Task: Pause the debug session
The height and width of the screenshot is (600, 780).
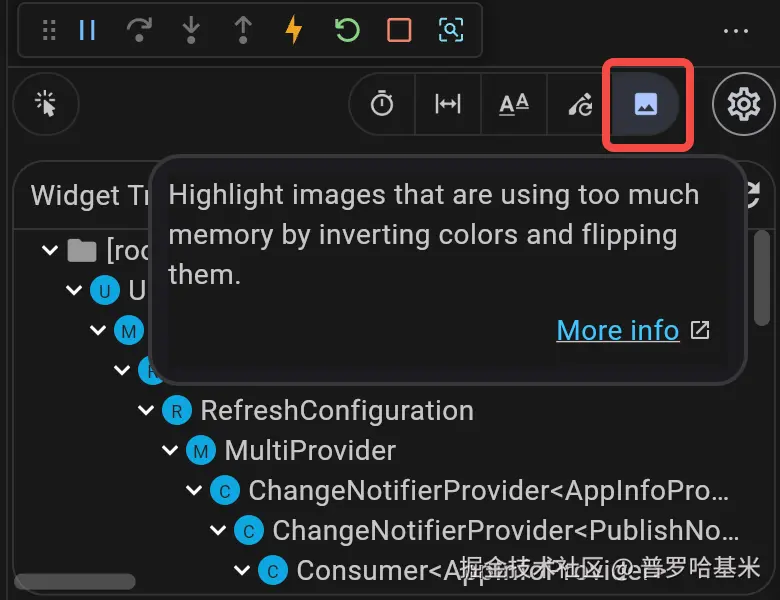Action: click(87, 30)
